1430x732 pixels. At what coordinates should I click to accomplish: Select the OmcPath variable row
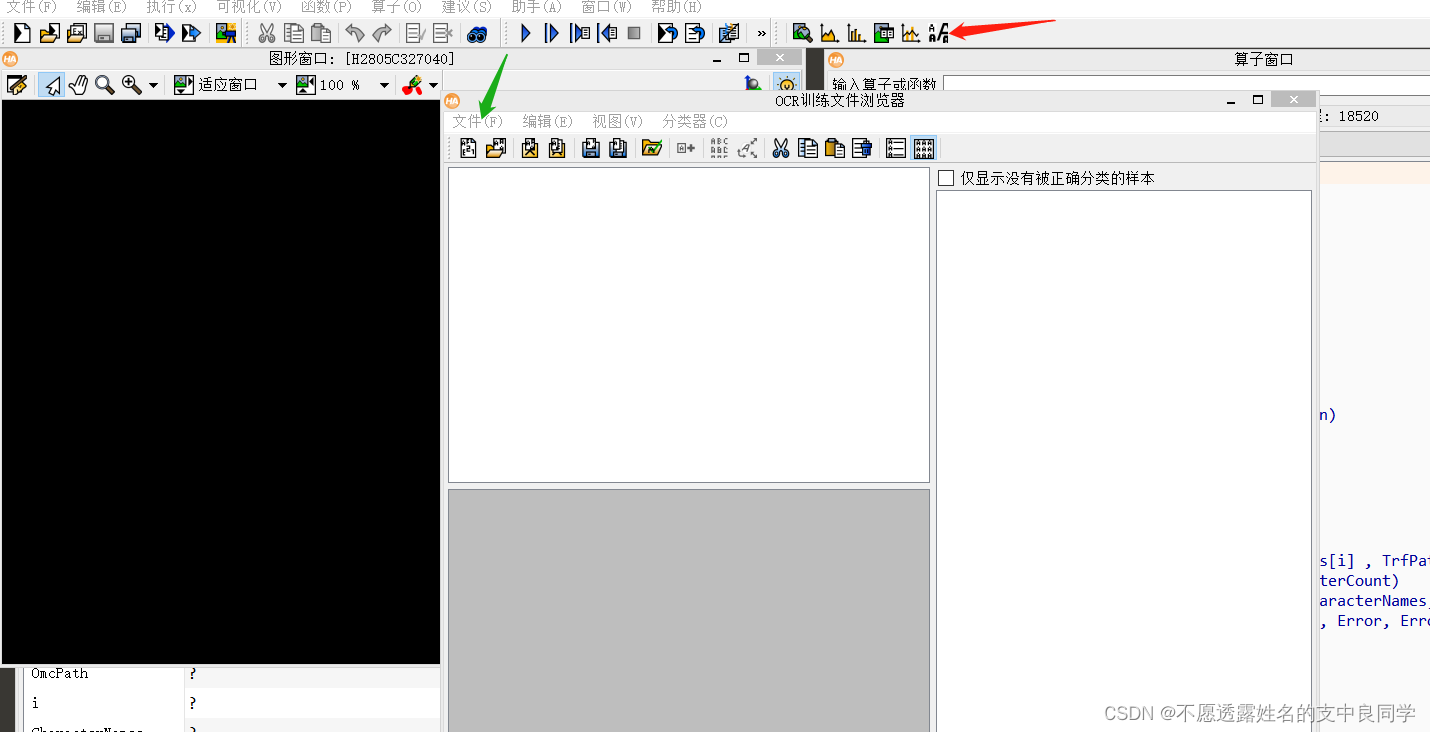pos(232,674)
